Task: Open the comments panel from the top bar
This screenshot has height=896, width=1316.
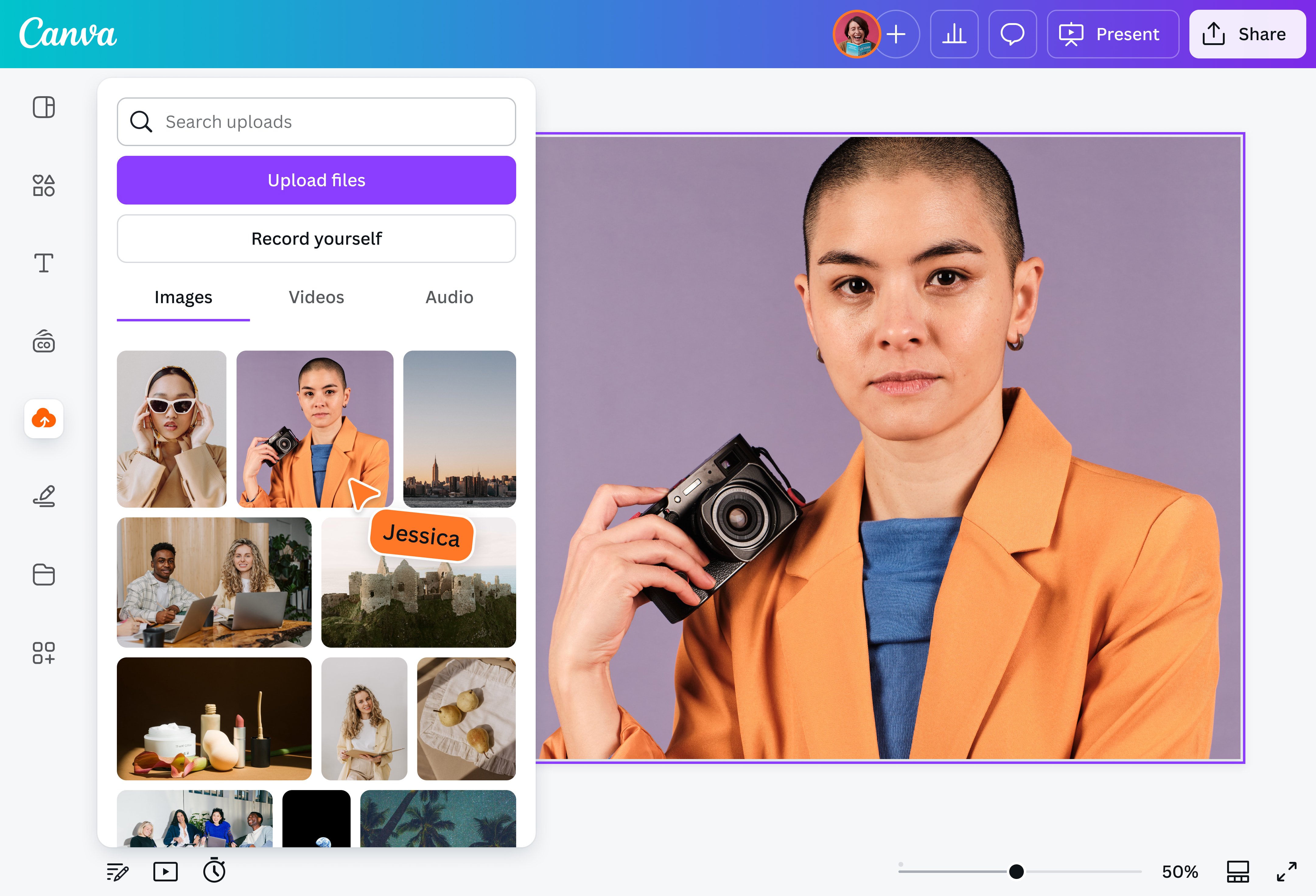Action: pyautogui.click(x=1013, y=34)
